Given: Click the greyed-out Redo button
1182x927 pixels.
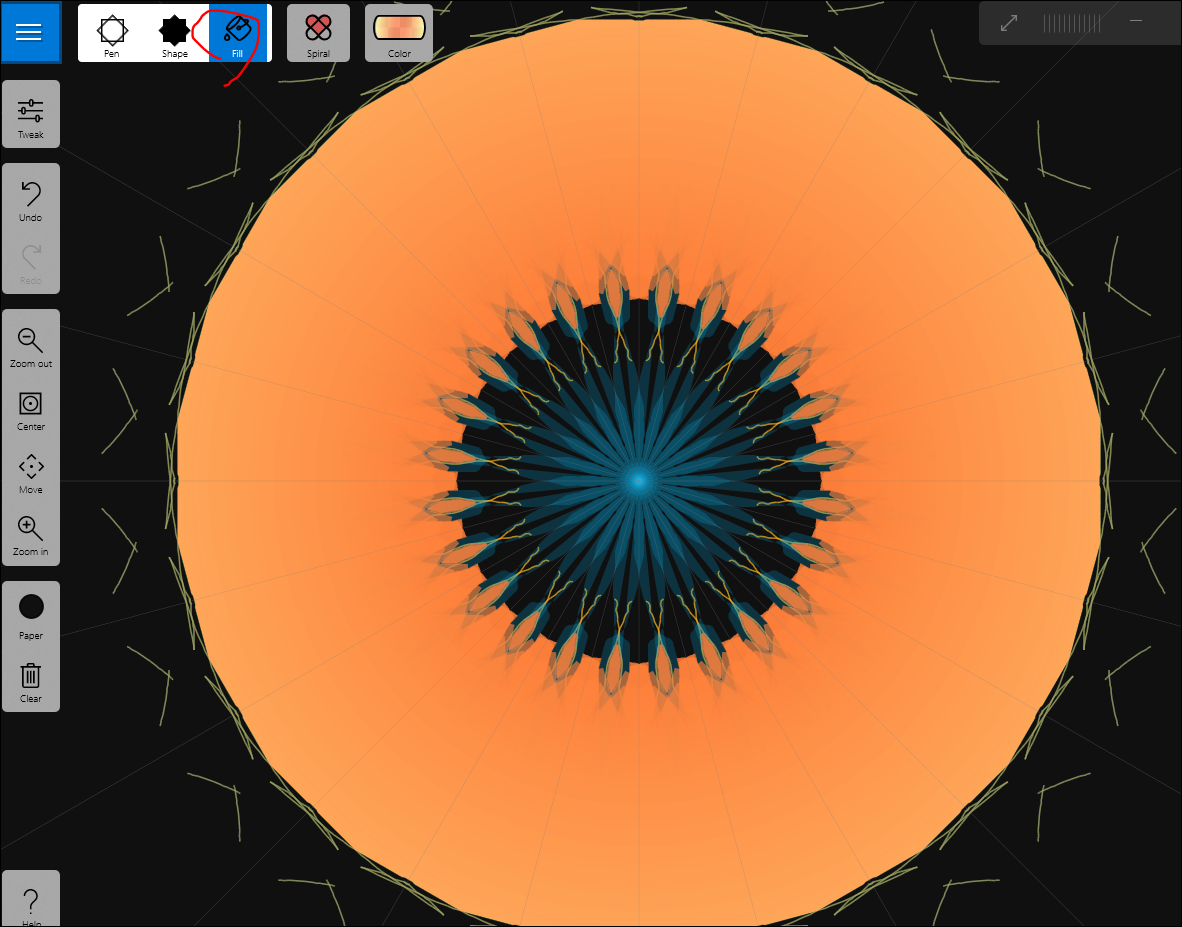Looking at the screenshot, I should (x=31, y=262).
